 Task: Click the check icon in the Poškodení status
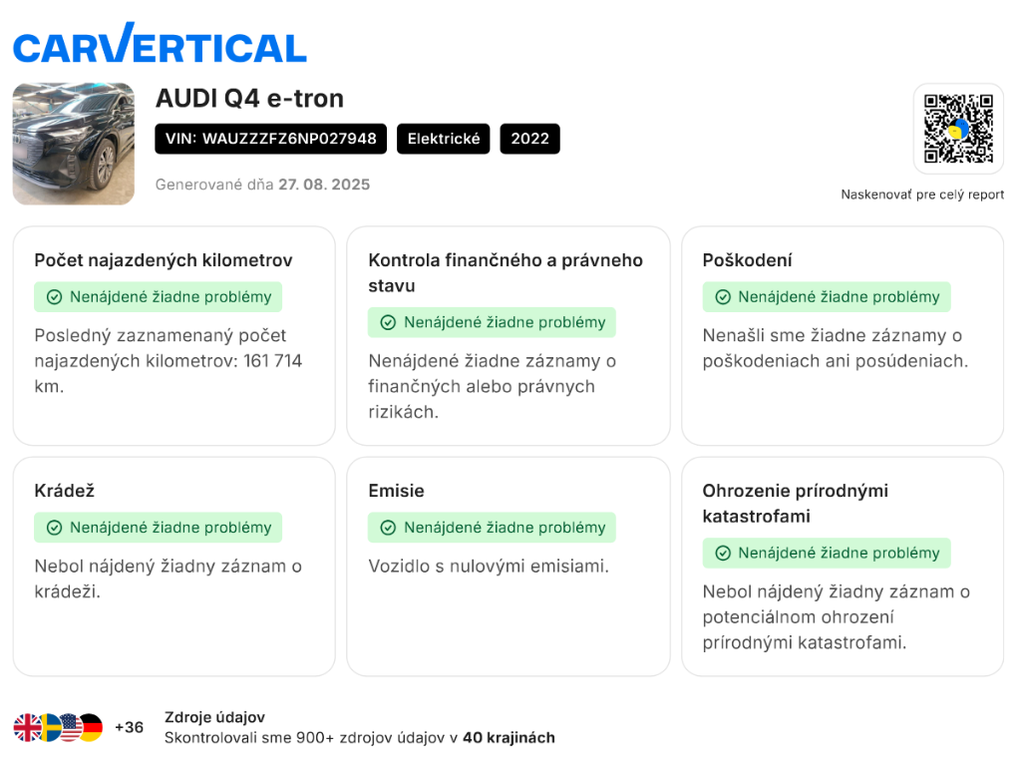point(723,297)
